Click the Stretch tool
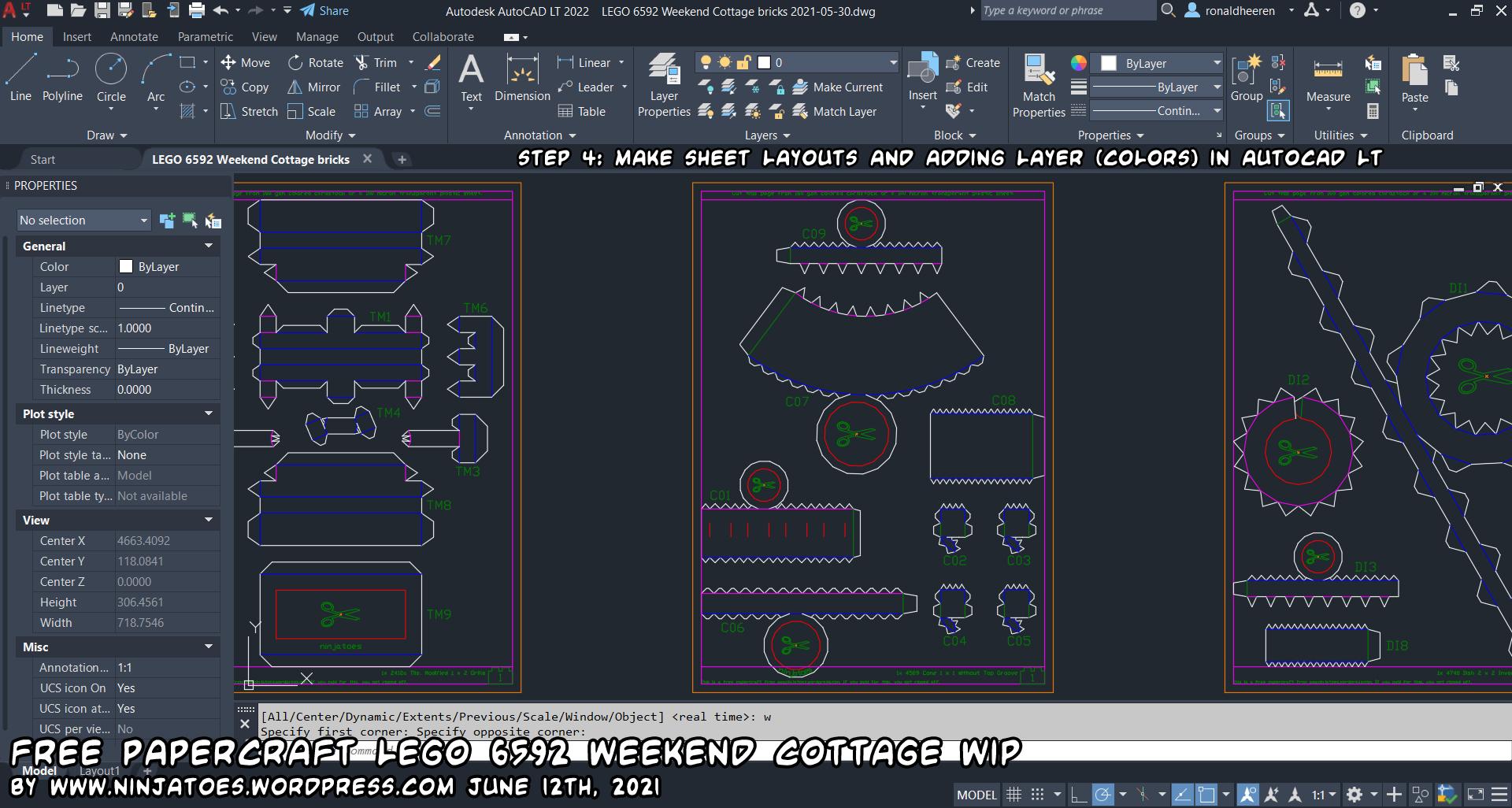This screenshot has width=1512, height=808. coord(249,112)
